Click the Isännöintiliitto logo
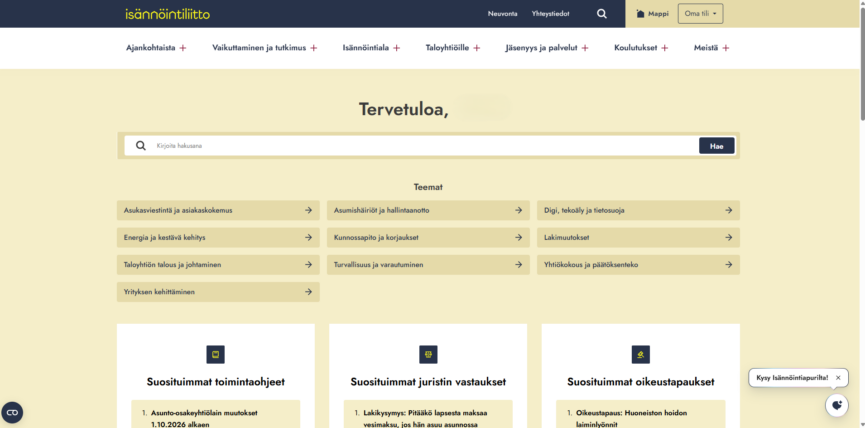 (x=168, y=14)
